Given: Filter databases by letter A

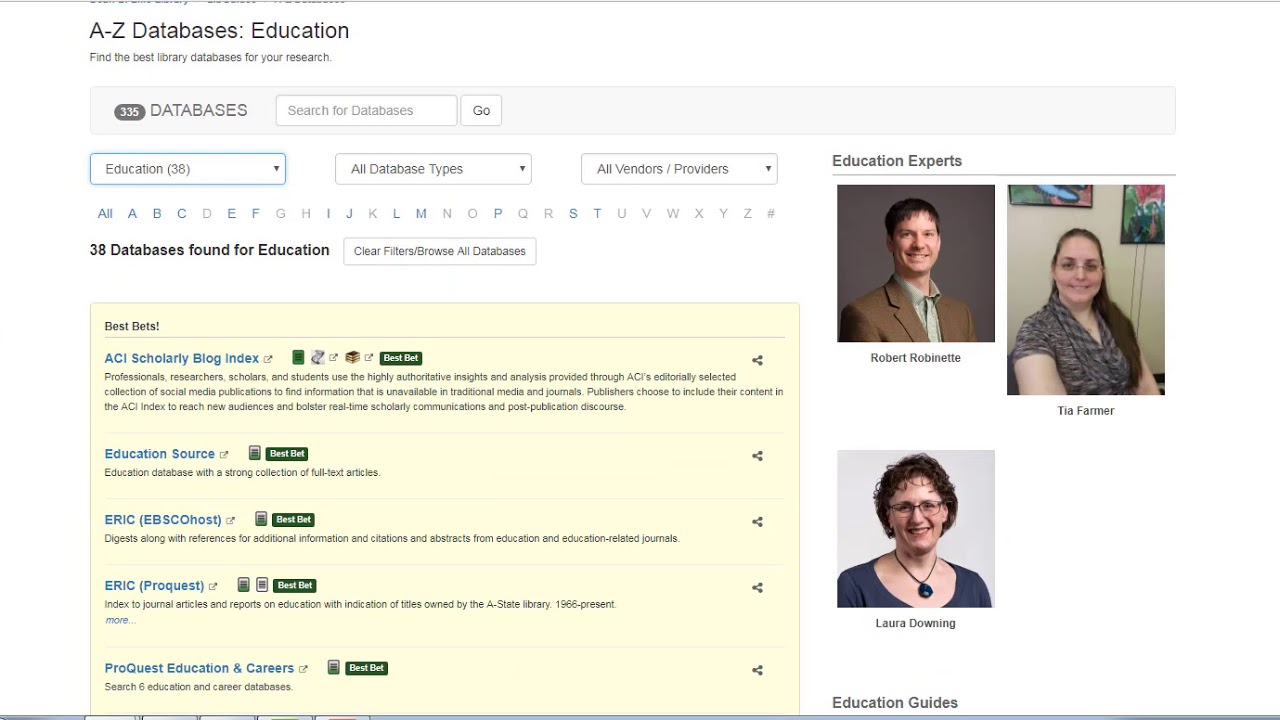Looking at the screenshot, I should [x=132, y=213].
